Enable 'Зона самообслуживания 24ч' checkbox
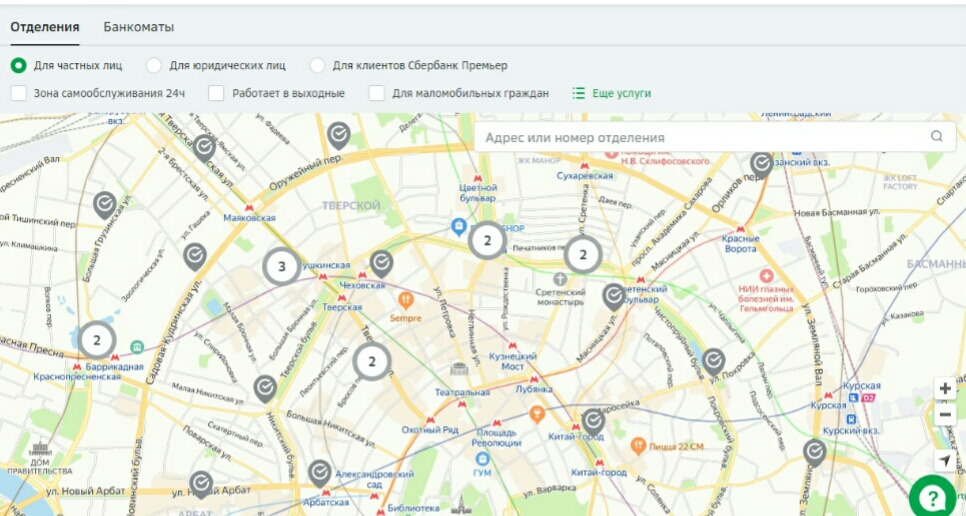Image resolution: width=966 pixels, height=516 pixels. coord(18,93)
